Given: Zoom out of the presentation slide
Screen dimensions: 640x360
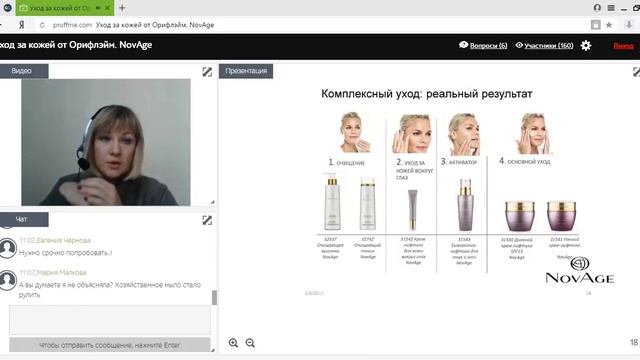Looking at the screenshot, I should [x=250, y=343].
